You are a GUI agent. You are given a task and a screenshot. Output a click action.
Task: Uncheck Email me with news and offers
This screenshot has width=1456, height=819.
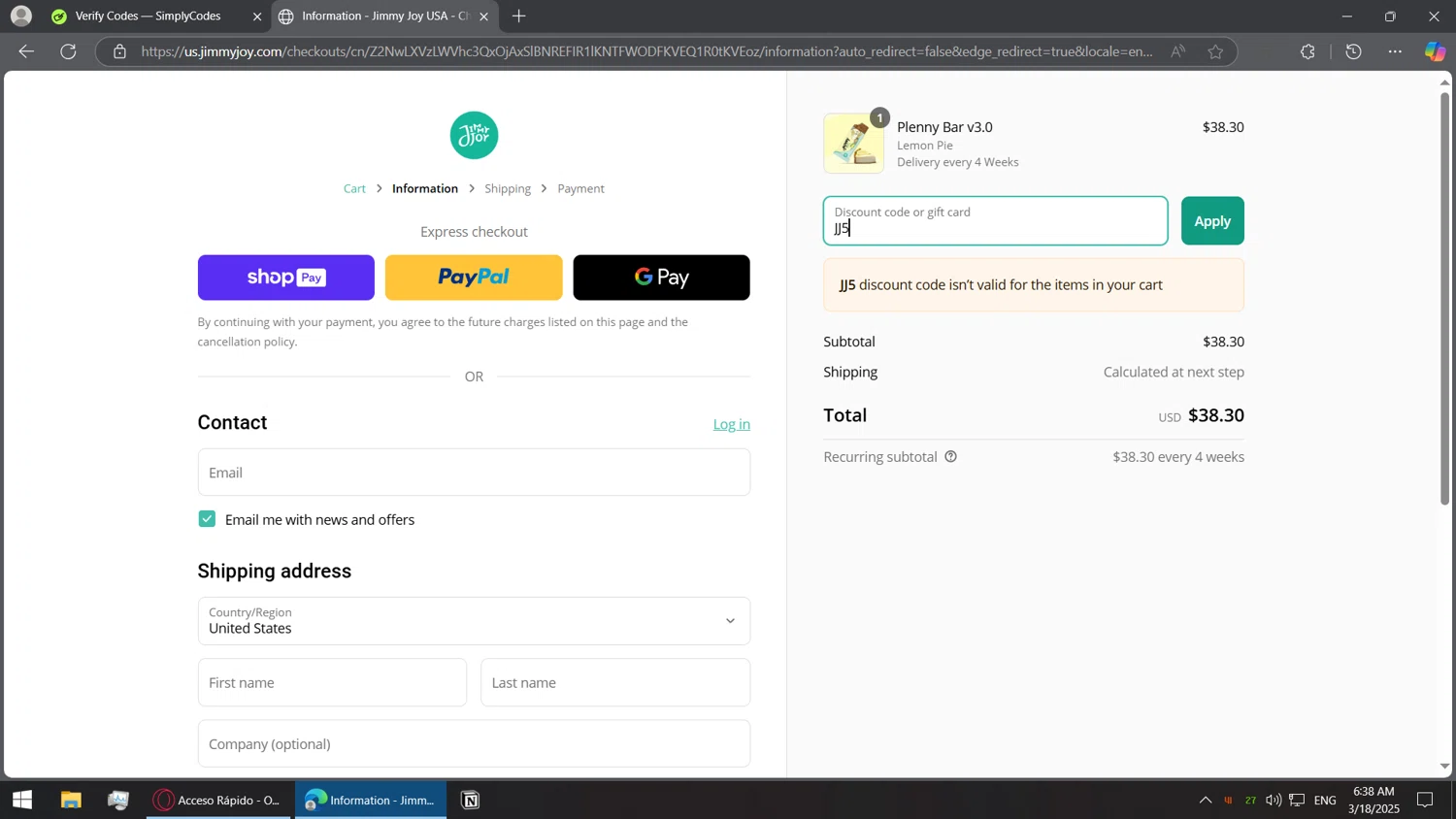(x=207, y=519)
